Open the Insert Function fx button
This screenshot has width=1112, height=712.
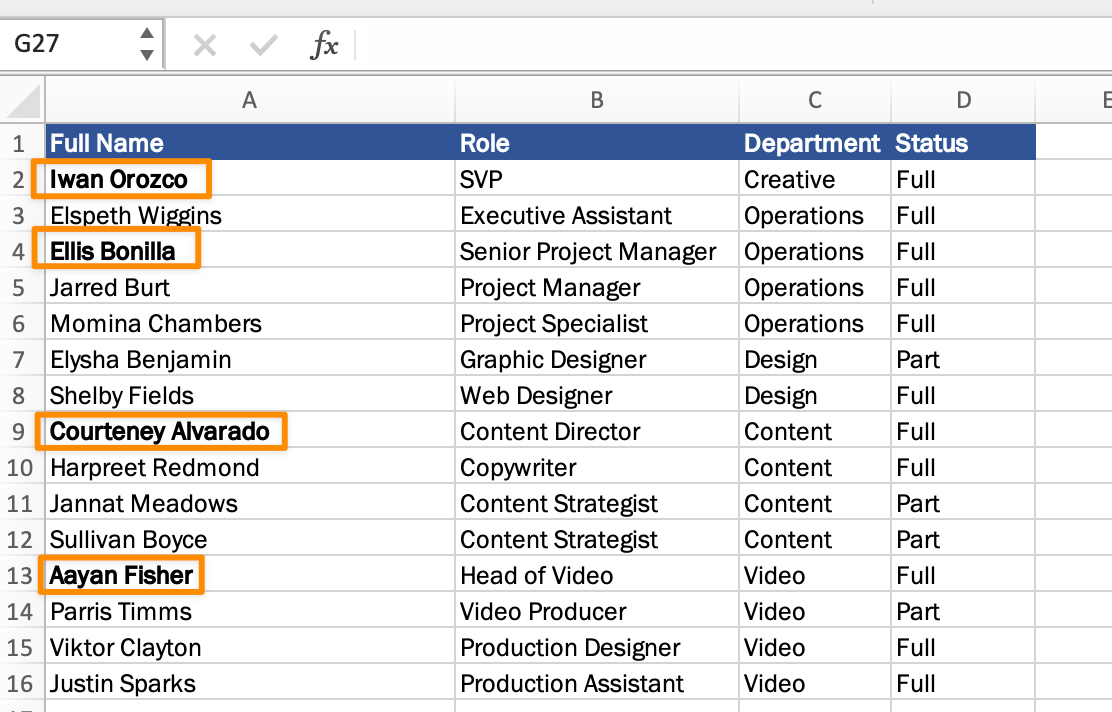coord(324,45)
